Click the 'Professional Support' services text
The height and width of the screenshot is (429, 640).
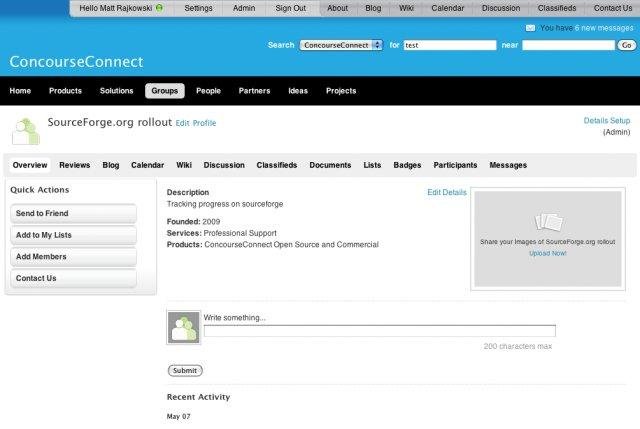pos(240,233)
